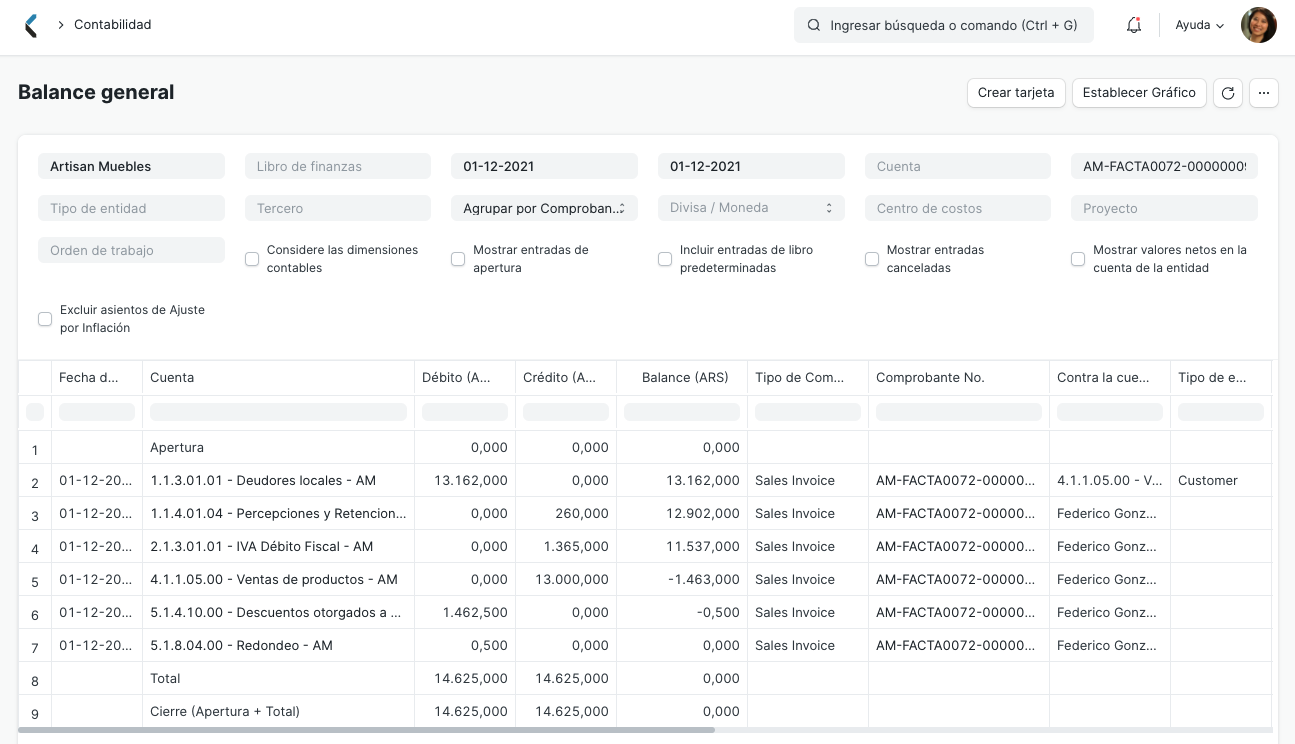Image resolution: width=1295 pixels, height=744 pixels.
Task: Open the Divisa / Moneda selector
Action: 751,208
